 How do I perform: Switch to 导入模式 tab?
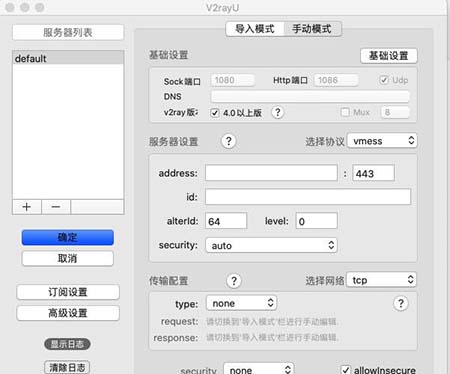point(255,29)
